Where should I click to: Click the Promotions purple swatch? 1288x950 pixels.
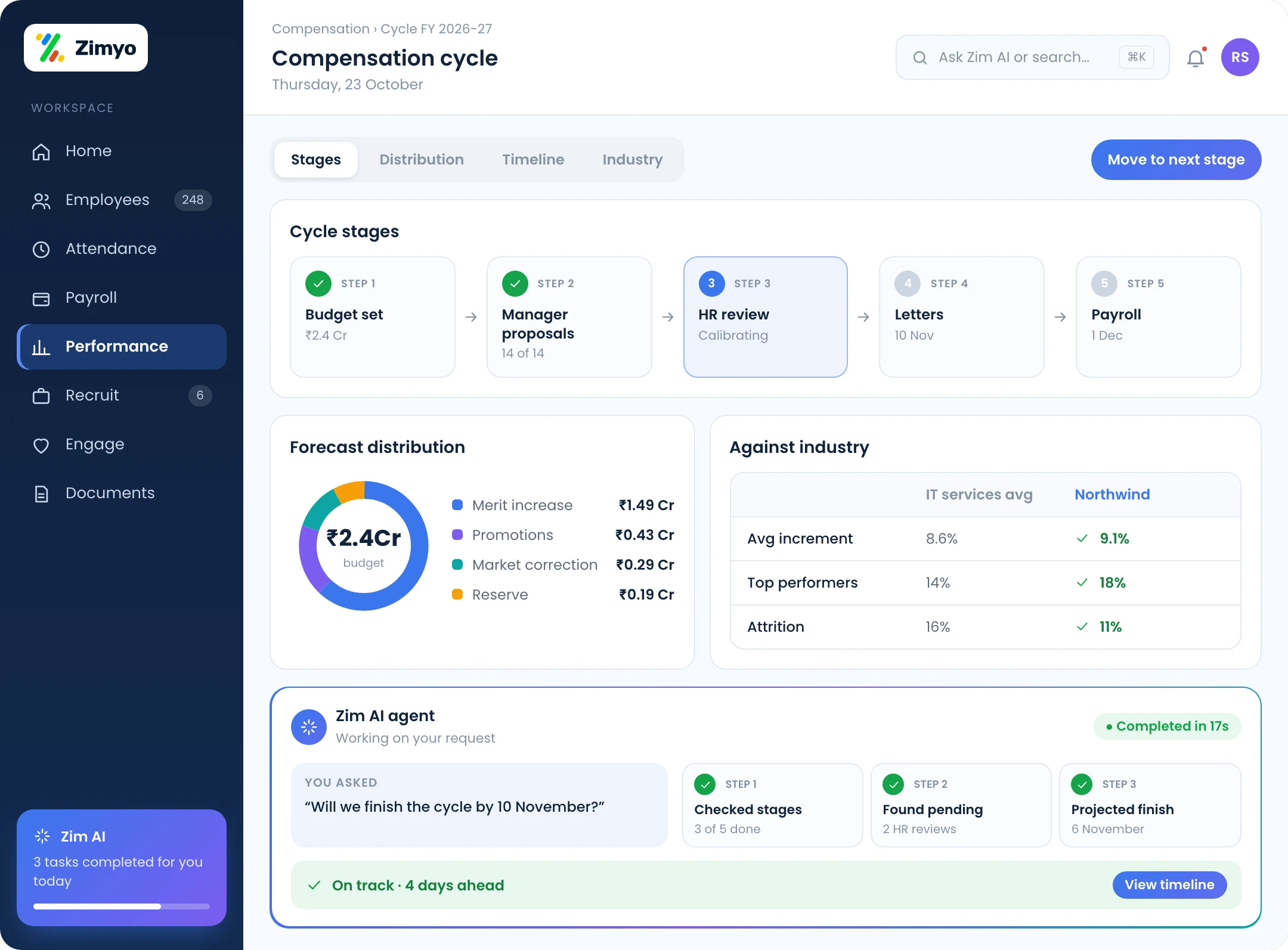(457, 535)
